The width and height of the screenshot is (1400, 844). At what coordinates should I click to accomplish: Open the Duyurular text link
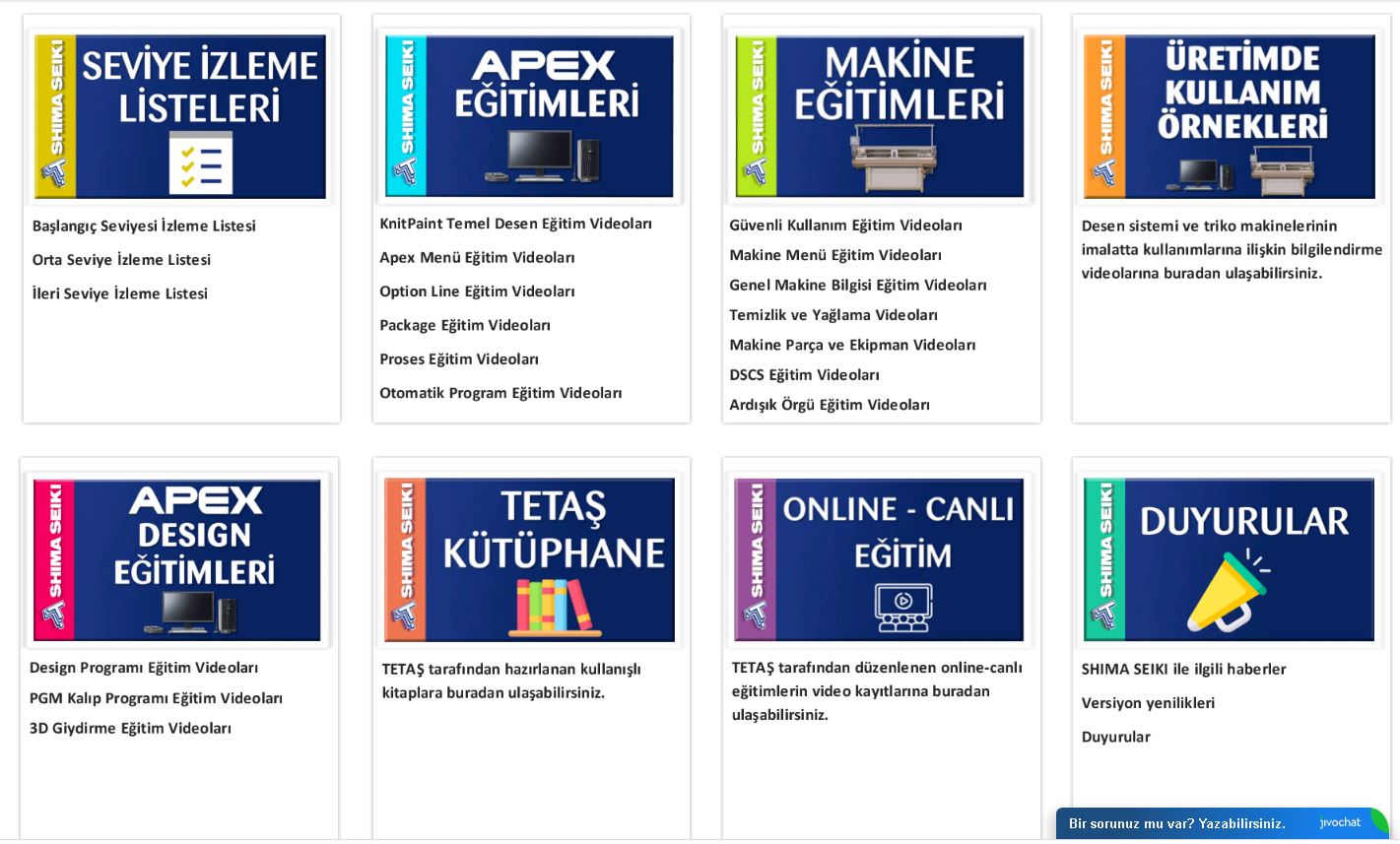click(x=1116, y=737)
